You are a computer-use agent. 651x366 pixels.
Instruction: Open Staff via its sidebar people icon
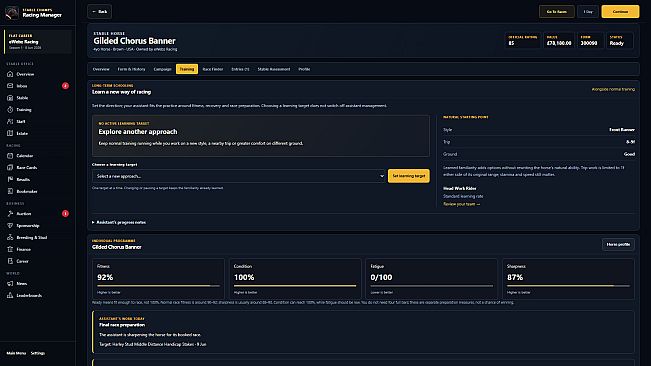point(10,122)
